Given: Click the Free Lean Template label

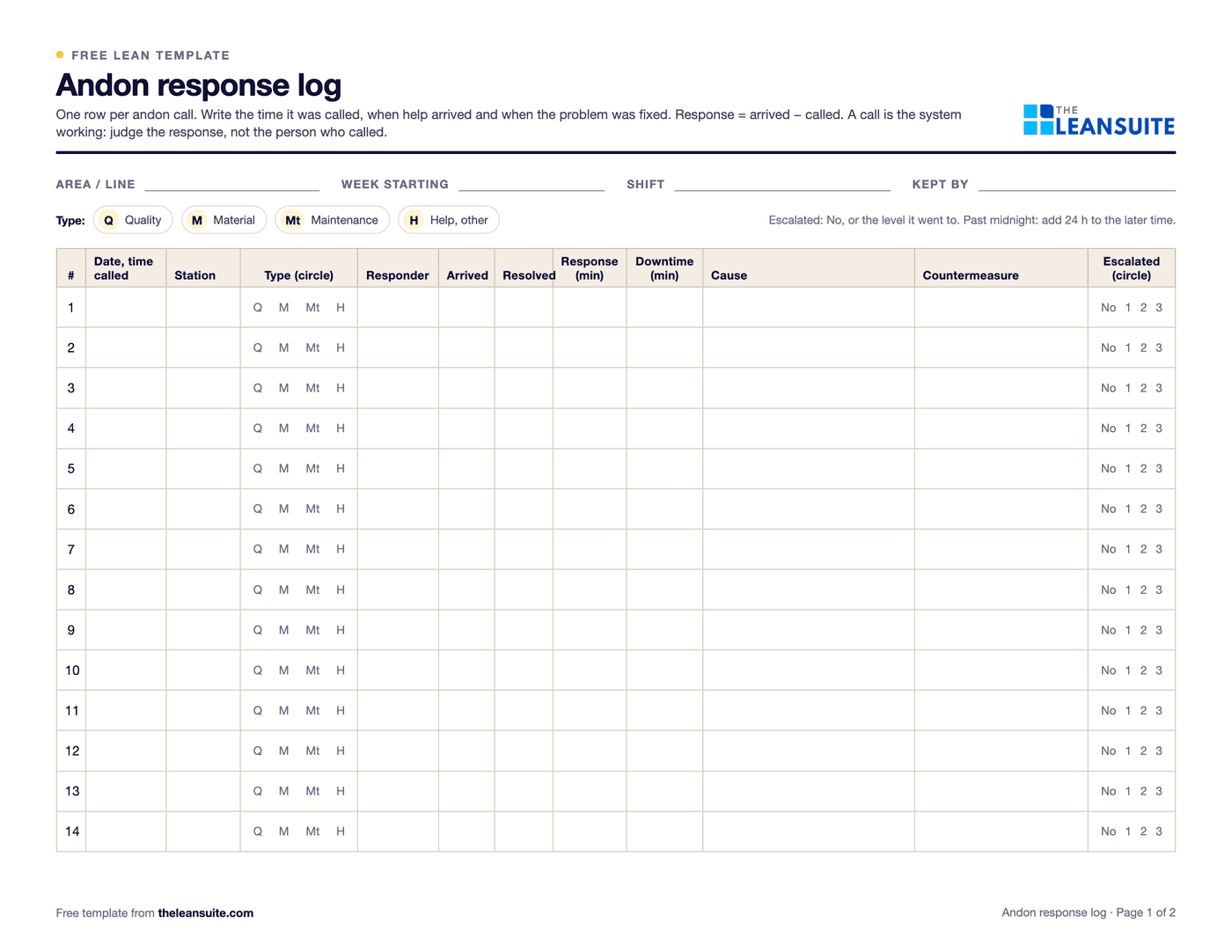Looking at the screenshot, I should coord(150,55).
